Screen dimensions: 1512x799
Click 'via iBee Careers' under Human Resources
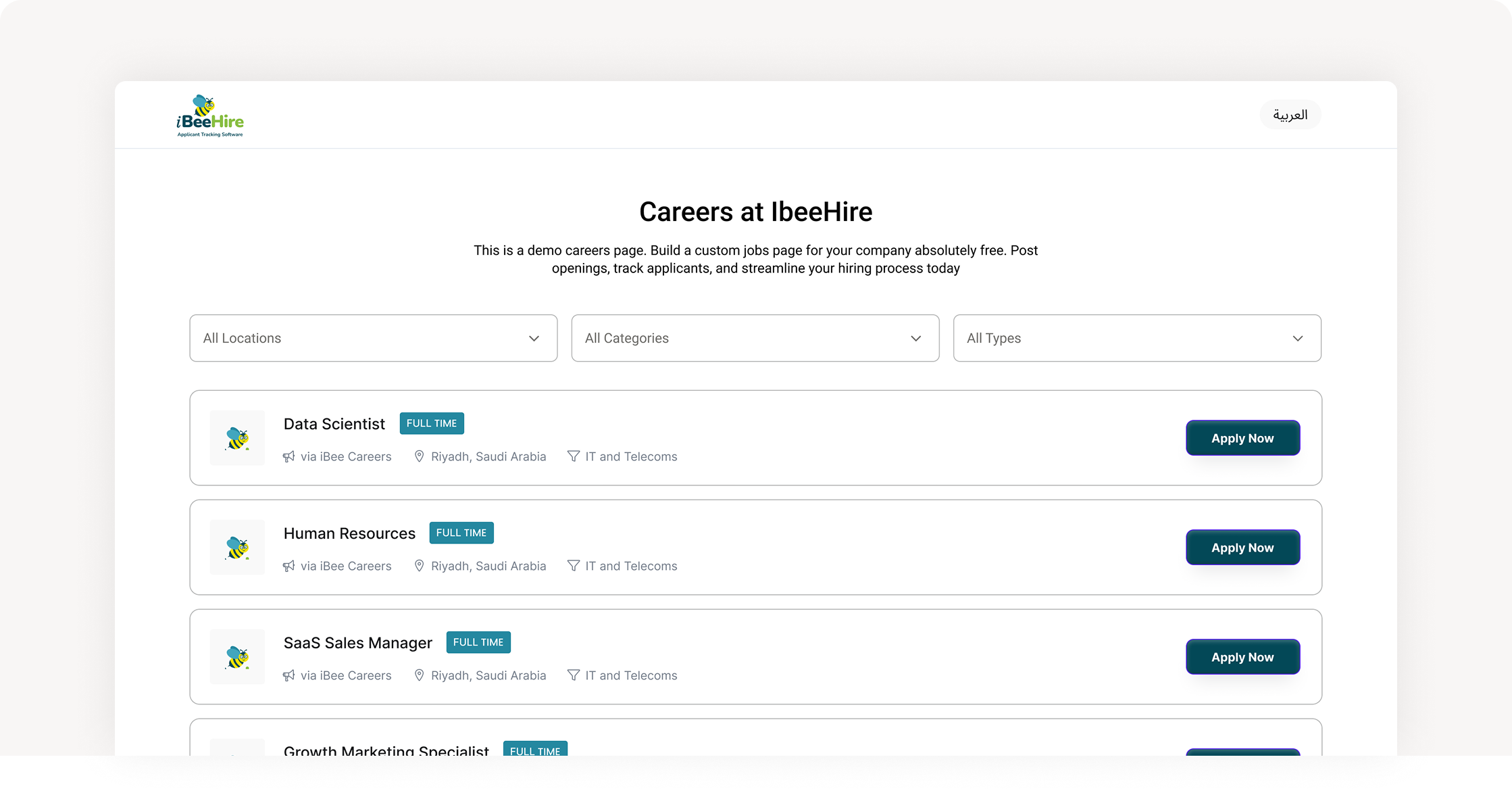pos(346,566)
